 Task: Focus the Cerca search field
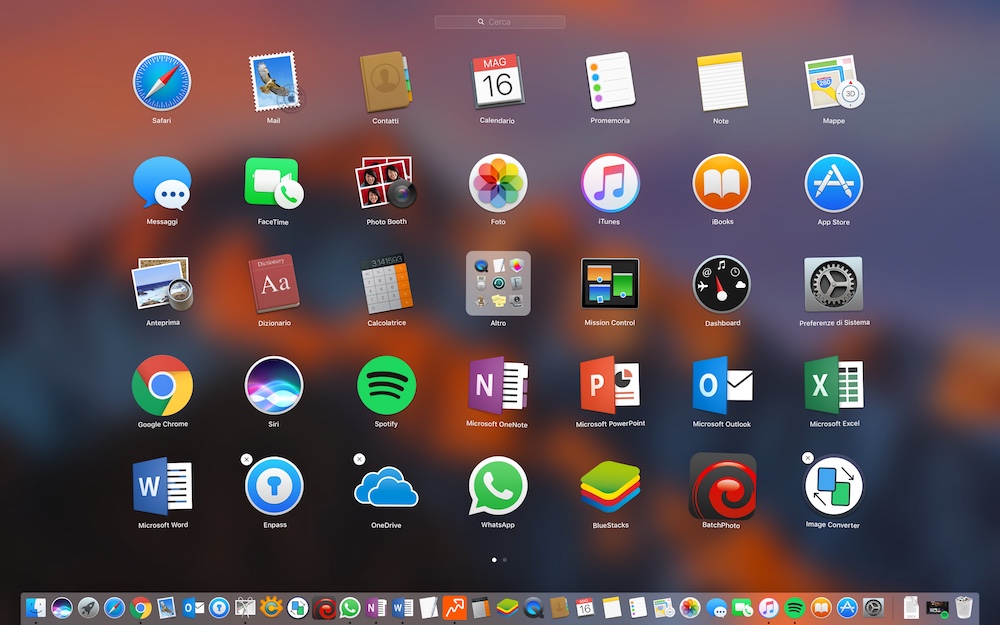[499, 22]
